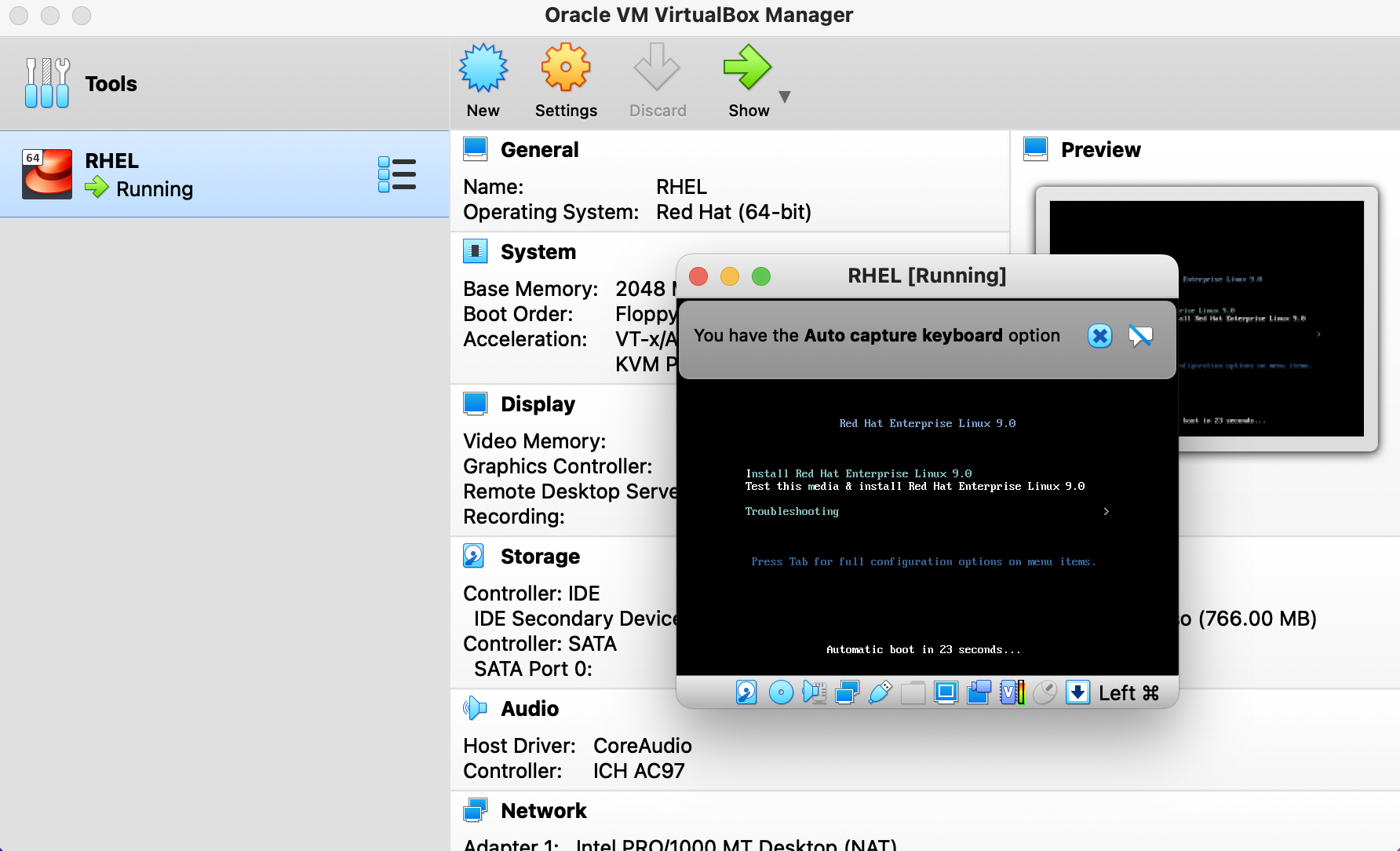Click network icon in VM status bar
Viewport: 1400px width, 851px height.
[x=848, y=692]
